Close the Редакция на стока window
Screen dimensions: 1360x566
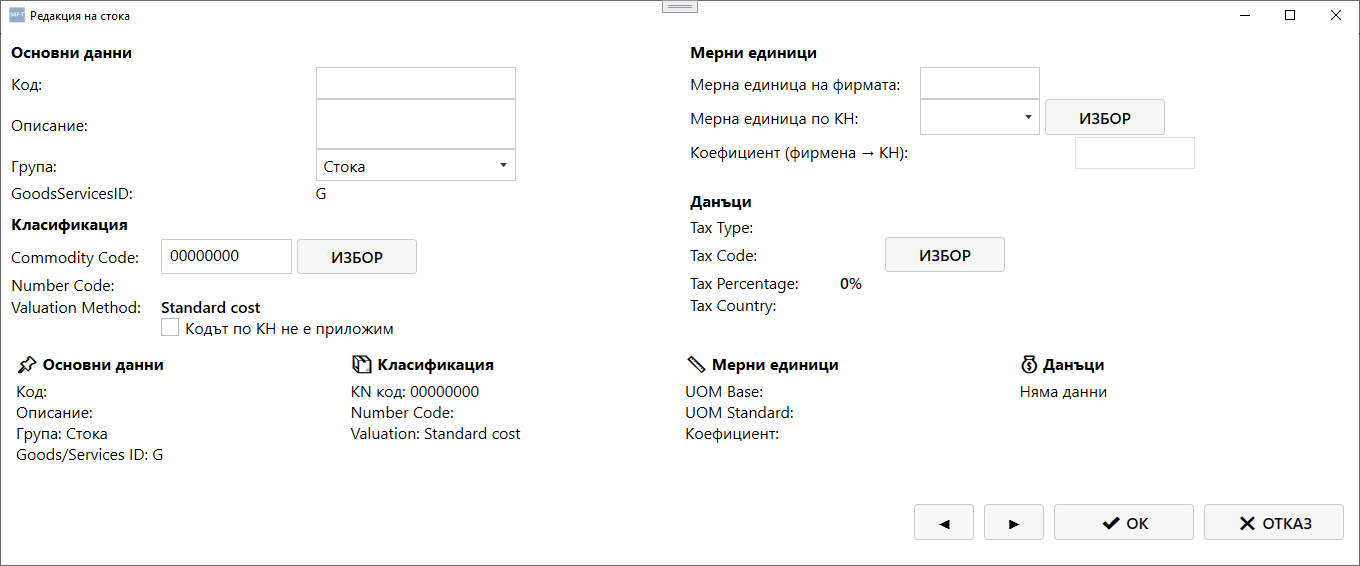(x=1336, y=15)
